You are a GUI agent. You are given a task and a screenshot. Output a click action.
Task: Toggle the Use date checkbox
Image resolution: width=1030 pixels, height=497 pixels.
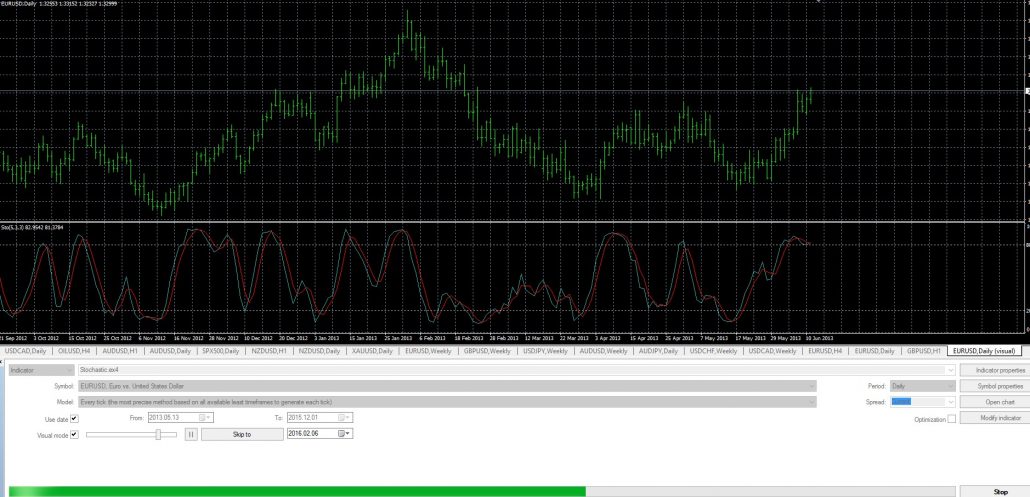point(74,418)
